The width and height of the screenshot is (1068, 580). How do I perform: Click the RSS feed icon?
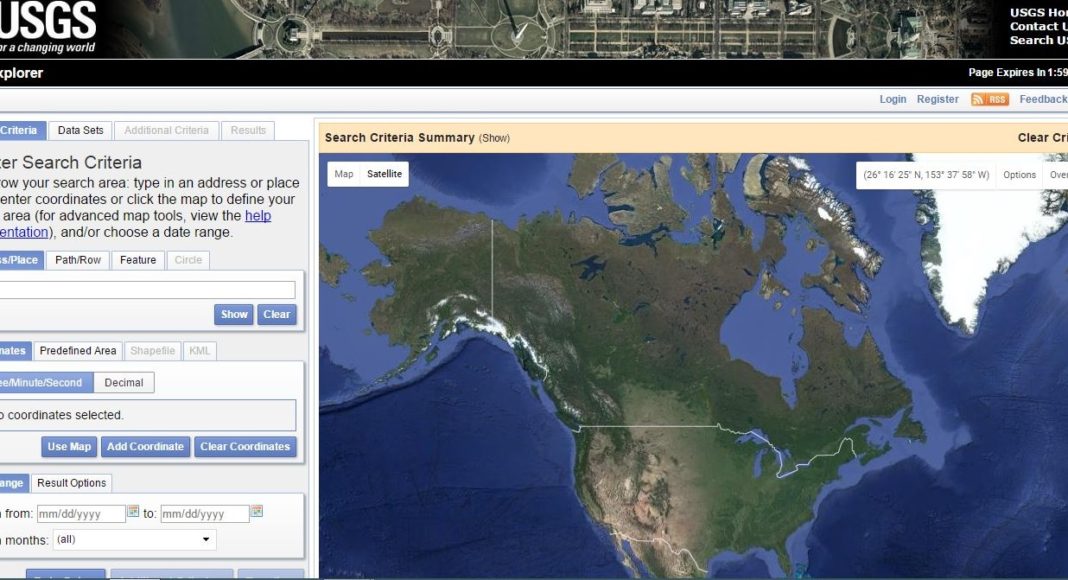989,99
